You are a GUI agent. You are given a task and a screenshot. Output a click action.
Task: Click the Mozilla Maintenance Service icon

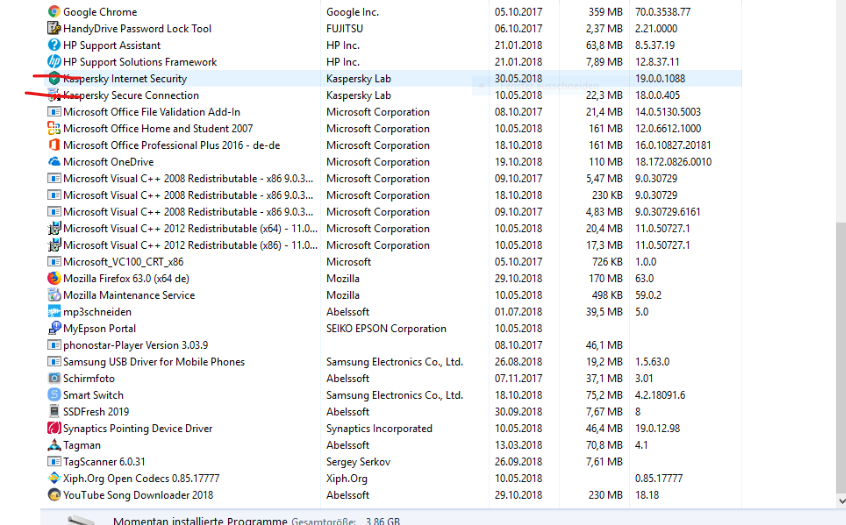click(x=54, y=295)
